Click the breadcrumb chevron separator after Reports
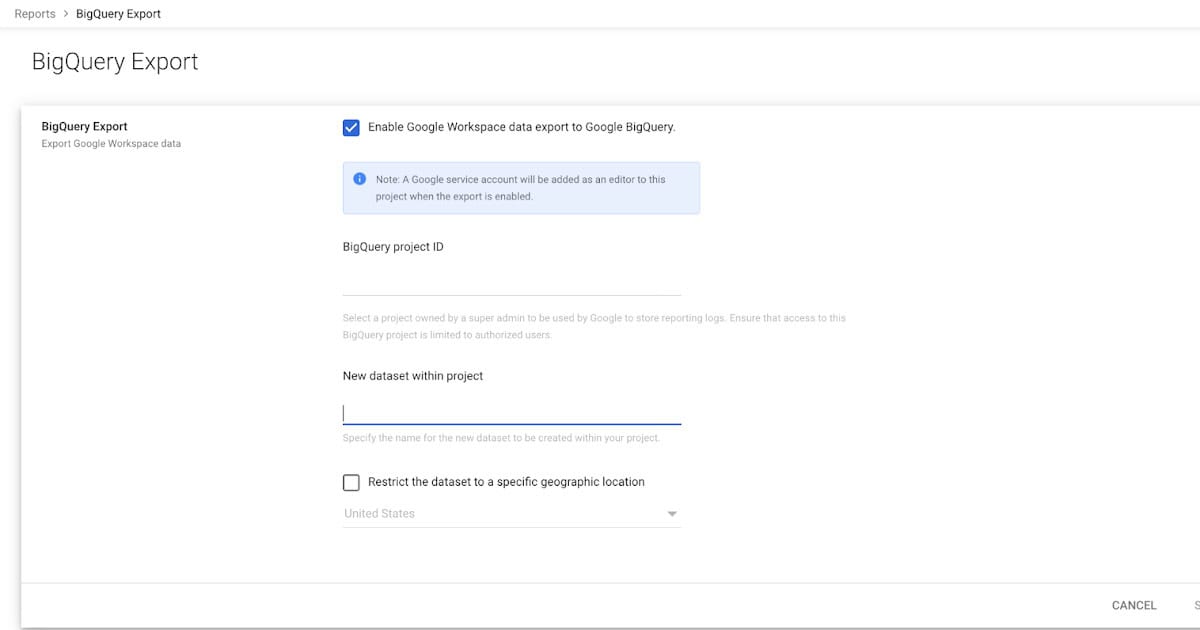Screen dimensions: 1200x630 (66, 14)
